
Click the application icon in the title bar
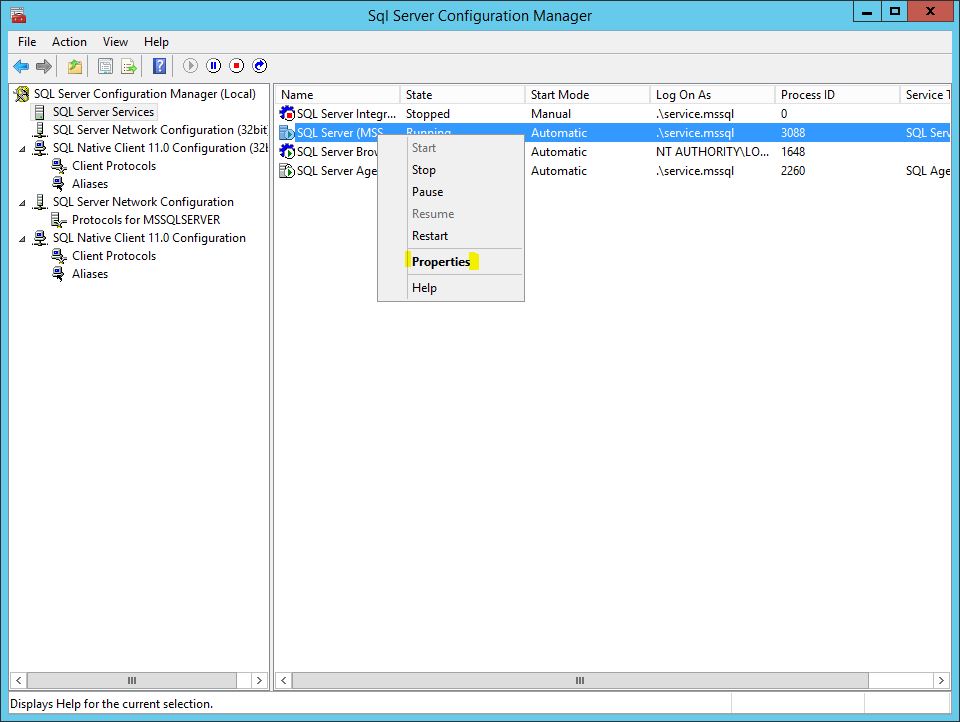pyautogui.click(x=18, y=15)
